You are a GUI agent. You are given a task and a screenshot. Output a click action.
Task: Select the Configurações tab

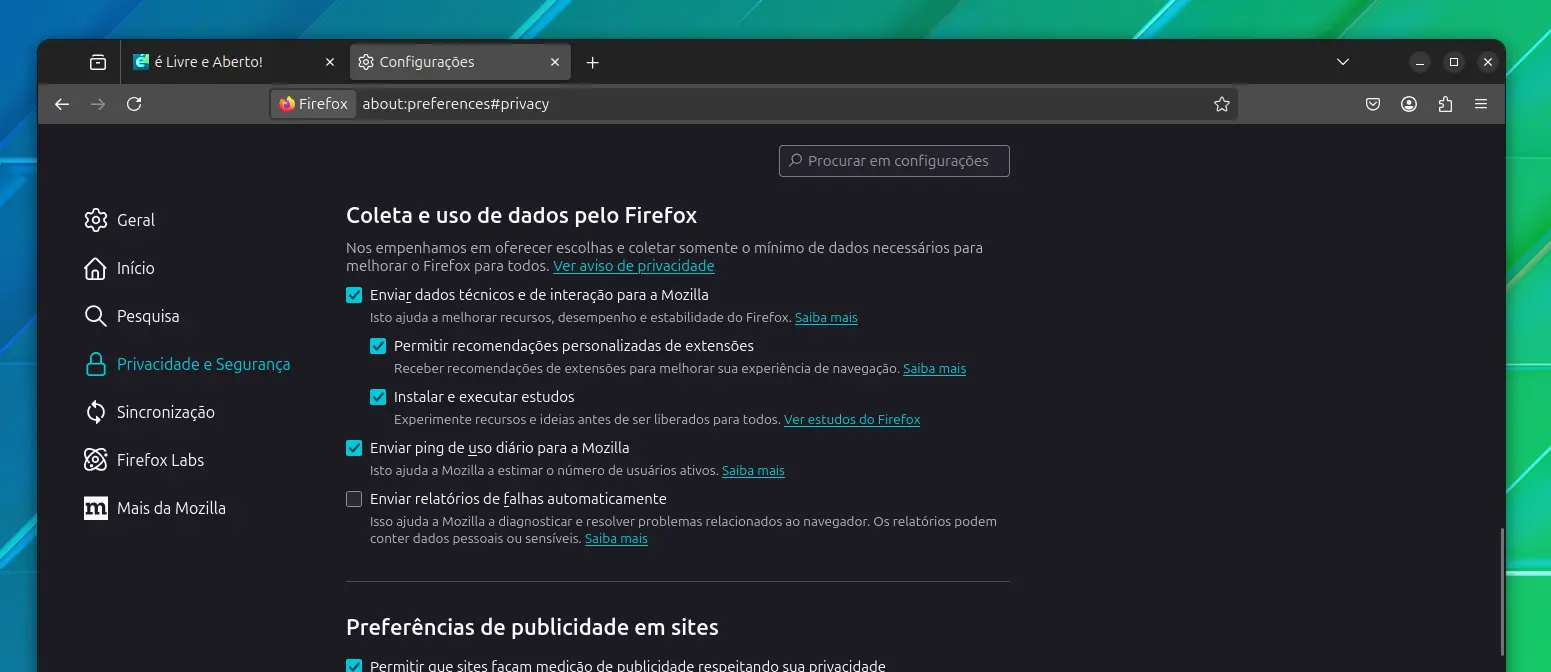460,62
